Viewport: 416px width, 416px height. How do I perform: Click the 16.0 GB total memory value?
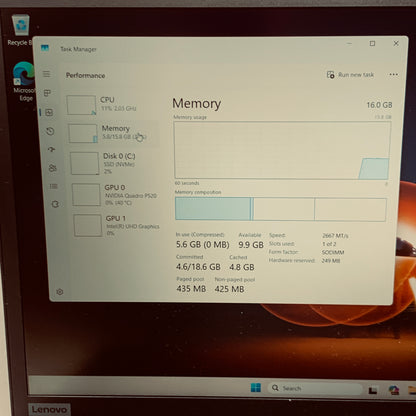click(379, 105)
